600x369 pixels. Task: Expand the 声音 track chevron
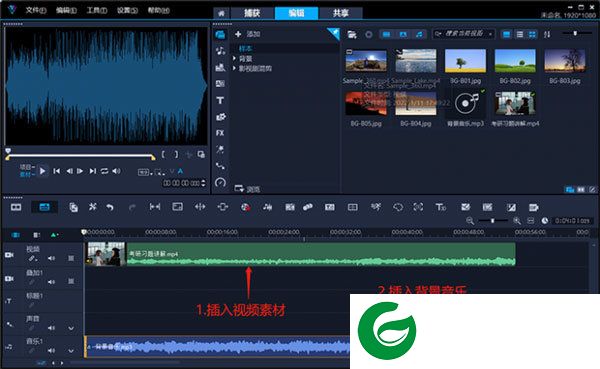click(71, 328)
